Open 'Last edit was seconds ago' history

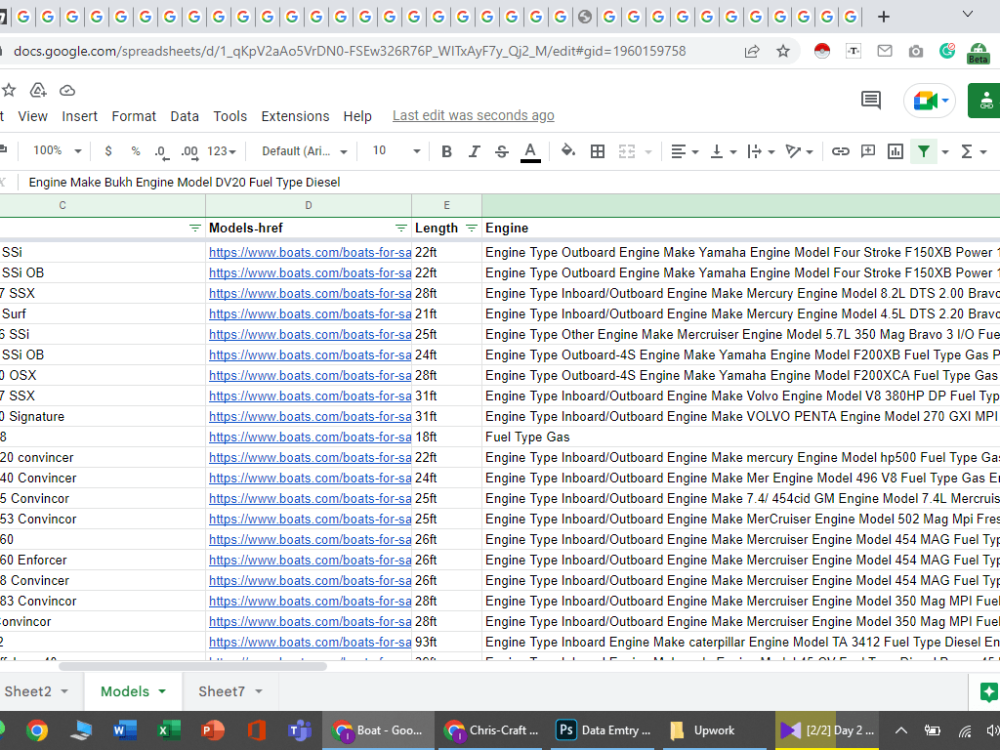473,115
